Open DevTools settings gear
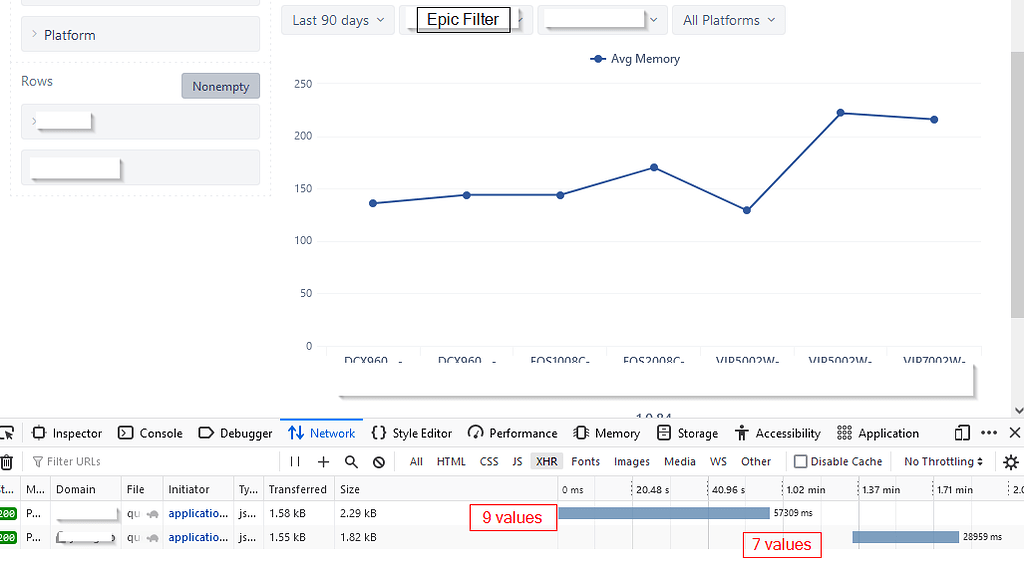This screenshot has height=585, width=1024. pos(1009,461)
